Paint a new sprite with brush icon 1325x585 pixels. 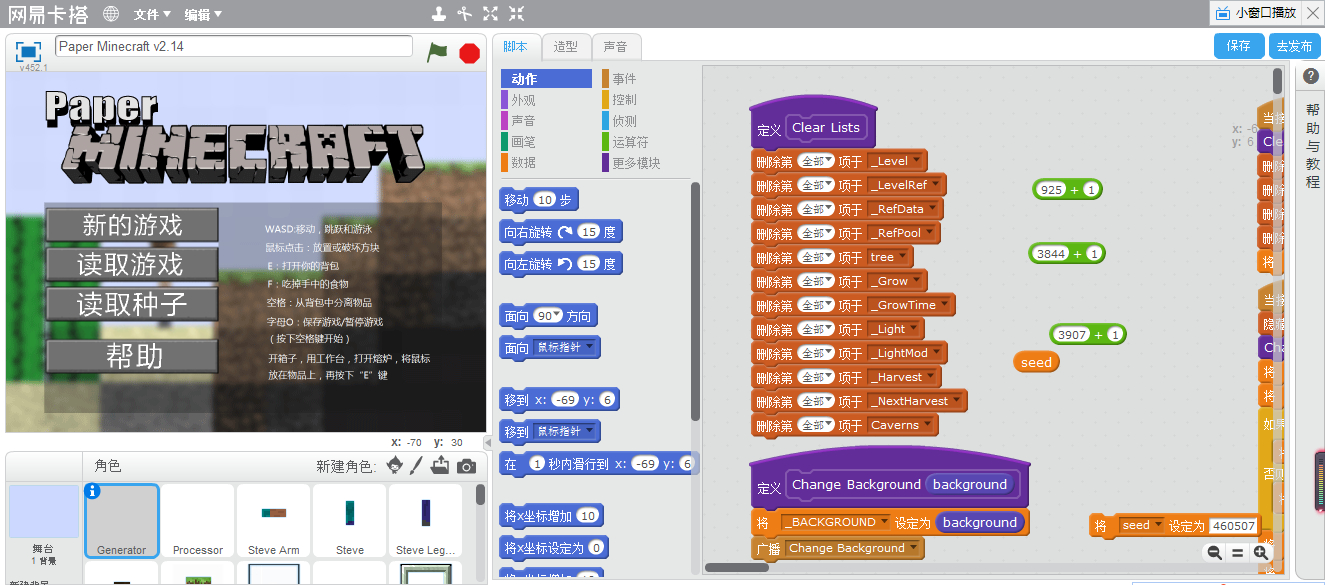418,465
